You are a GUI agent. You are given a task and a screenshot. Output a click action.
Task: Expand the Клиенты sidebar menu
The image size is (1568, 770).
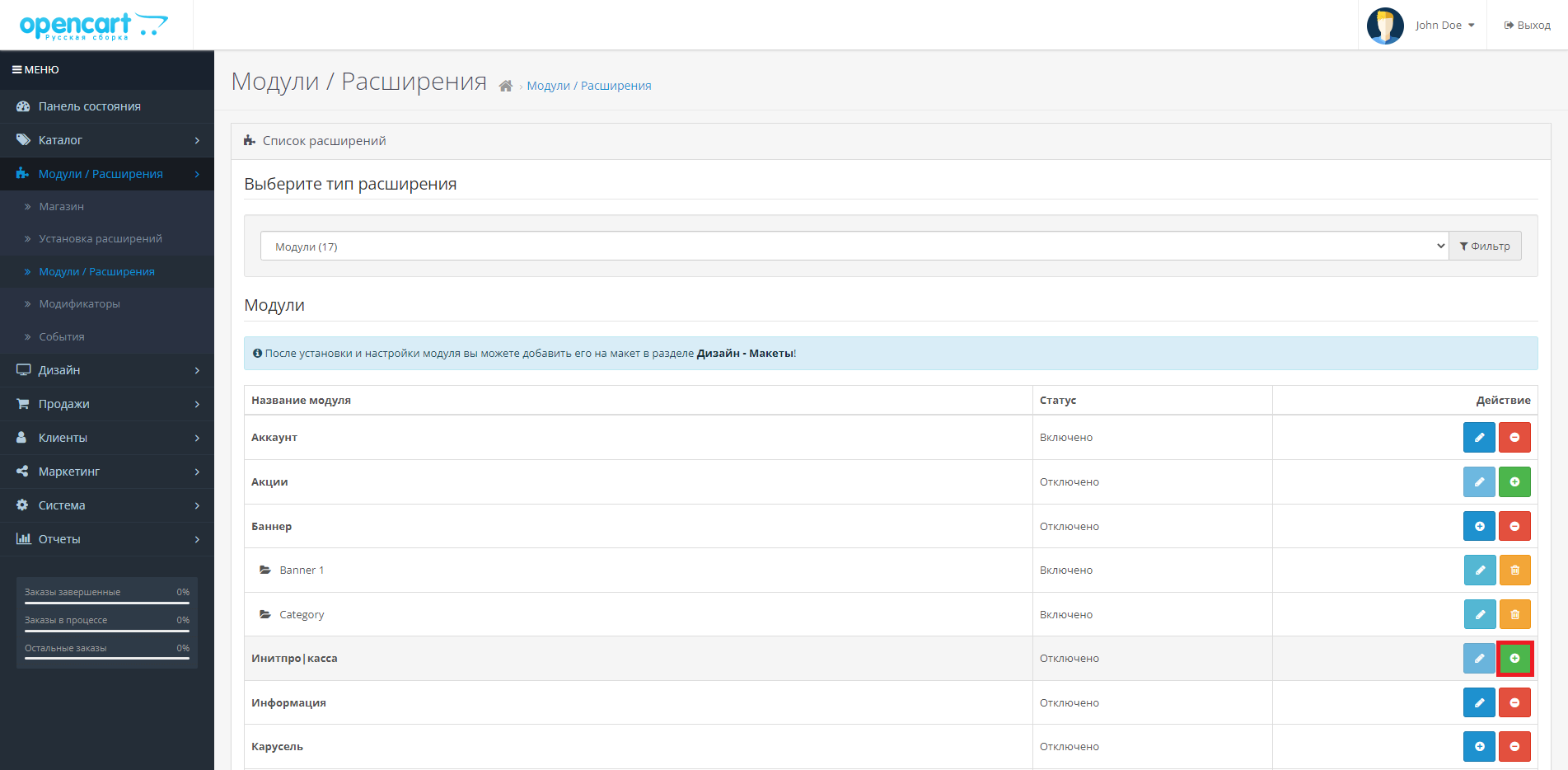click(x=107, y=438)
